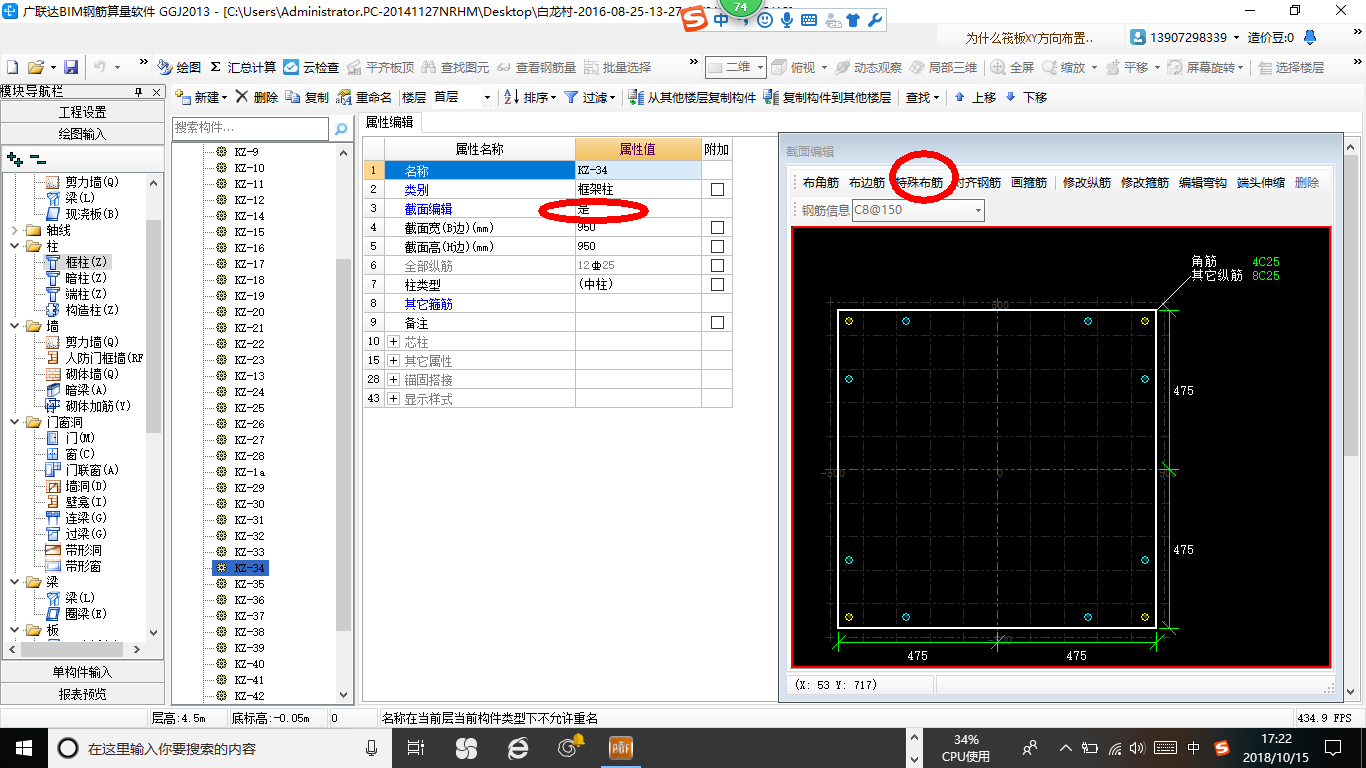
Task: Toggle 附加 checkbox for 备注 row
Action: [x=717, y=323]
